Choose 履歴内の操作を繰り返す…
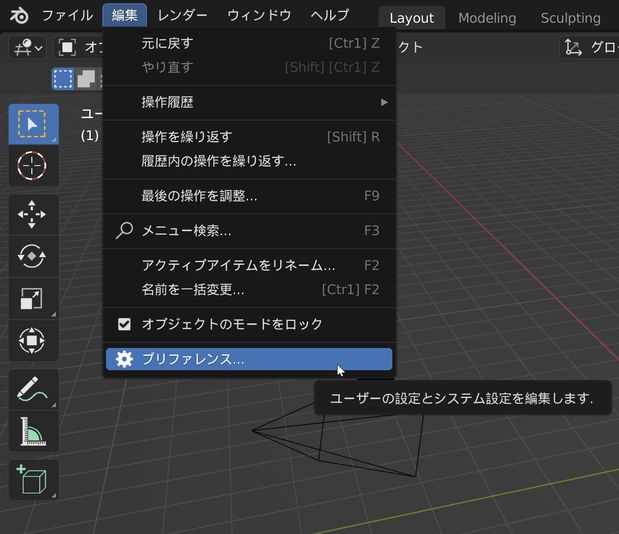Image resolution: width=619 pixels, height=534 pixels. (249, 161)
